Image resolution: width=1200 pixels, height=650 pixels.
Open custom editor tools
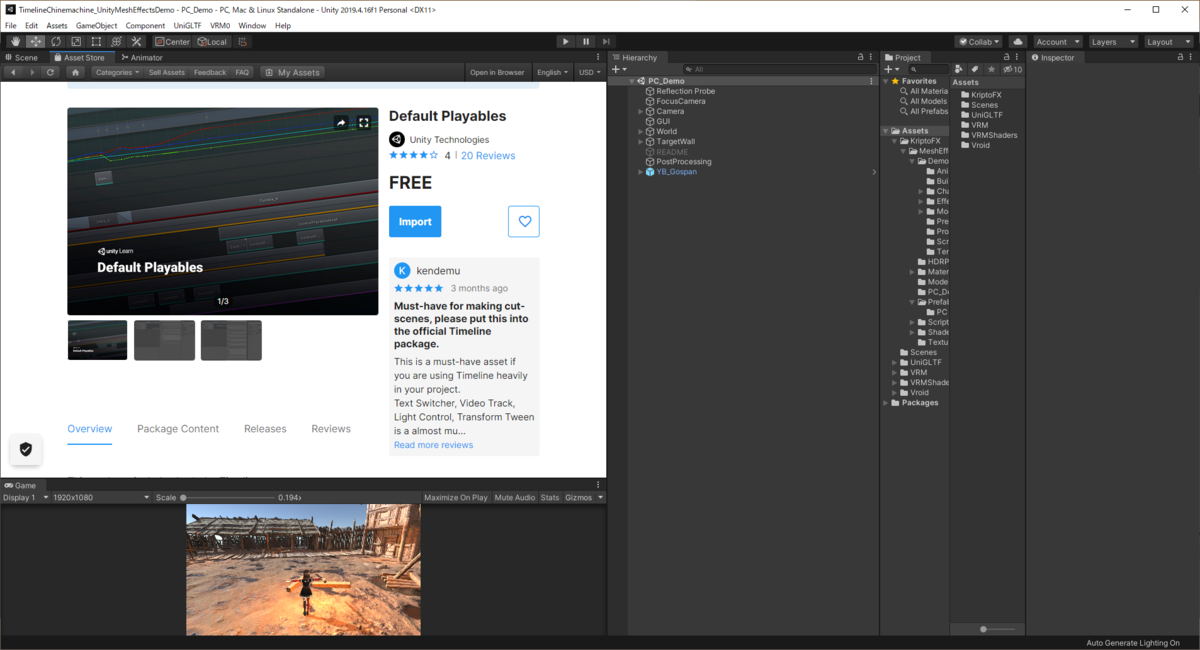pyautogui.click(x=136, y=42)
